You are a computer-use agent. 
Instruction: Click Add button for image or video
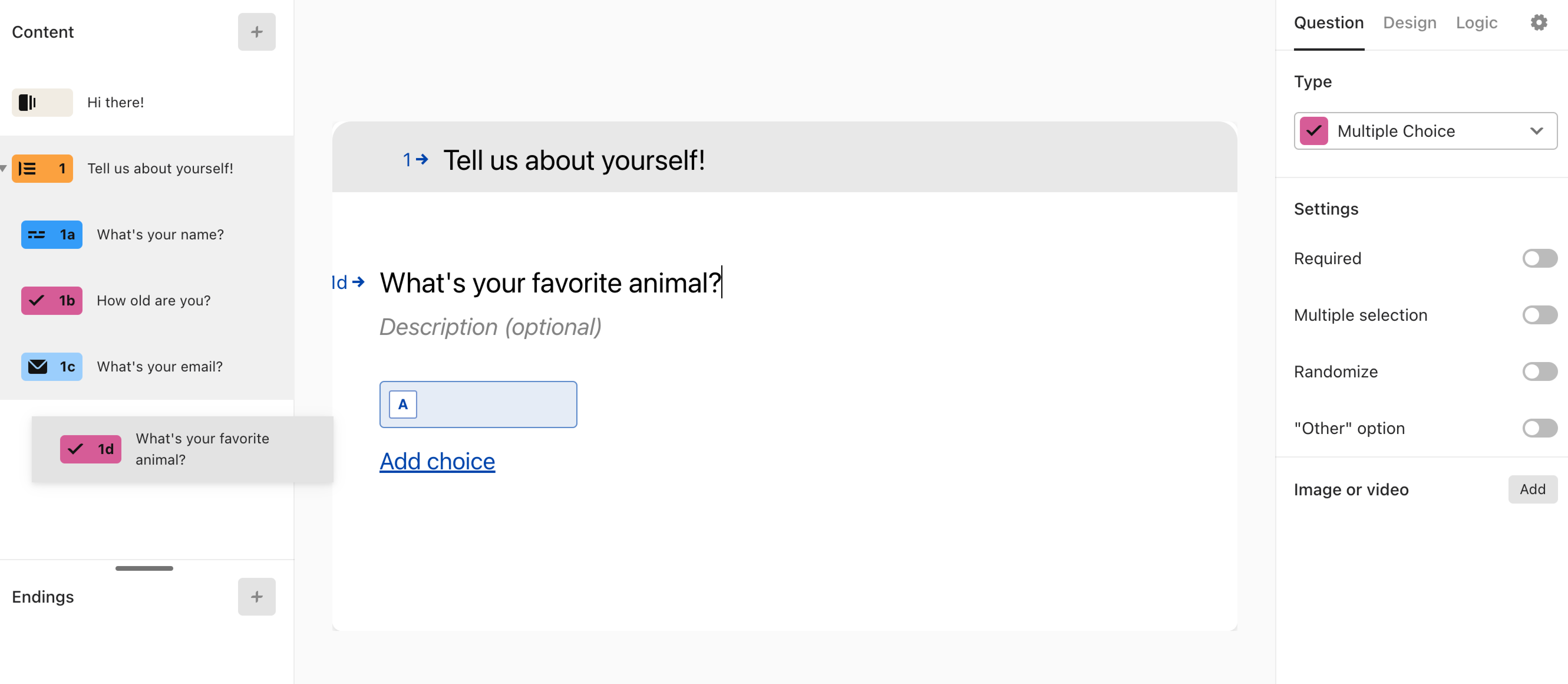coord(1532,489)
